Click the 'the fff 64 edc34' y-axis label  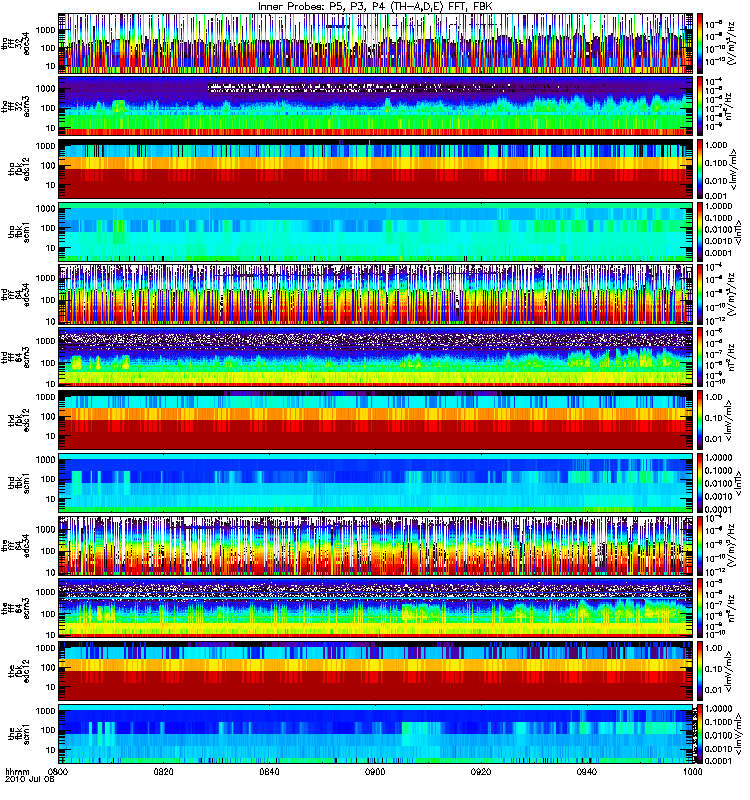pos(15,545)
